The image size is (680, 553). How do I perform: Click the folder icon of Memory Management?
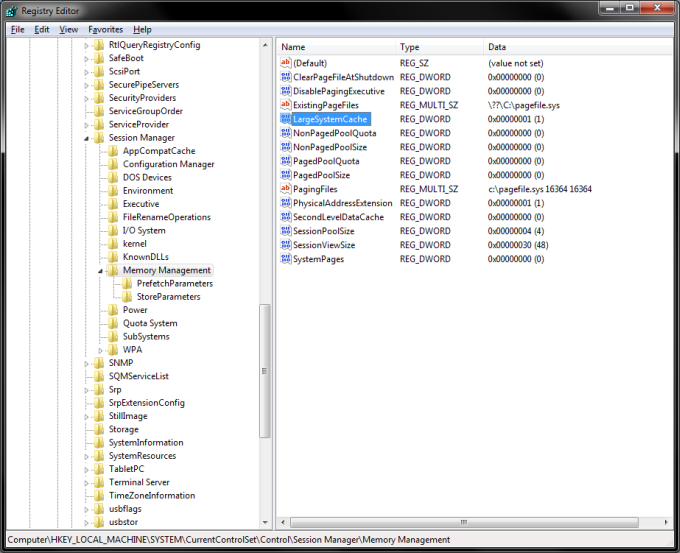tap(113, 270)
